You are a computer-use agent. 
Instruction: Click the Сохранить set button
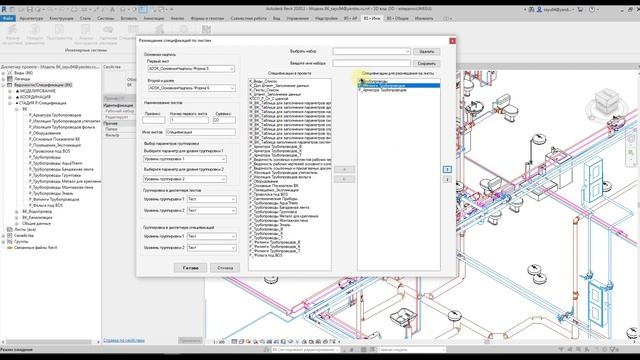click(427, 63)
